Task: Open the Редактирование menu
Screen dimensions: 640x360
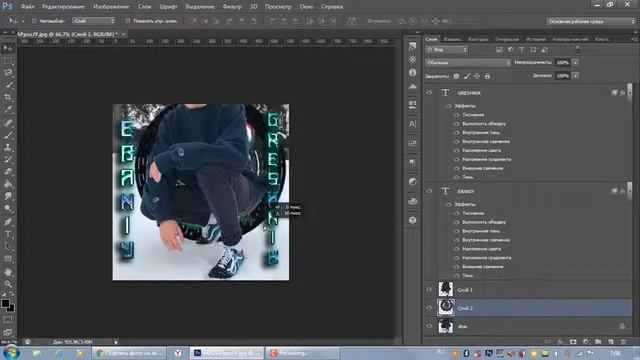Action: [63, 7]
